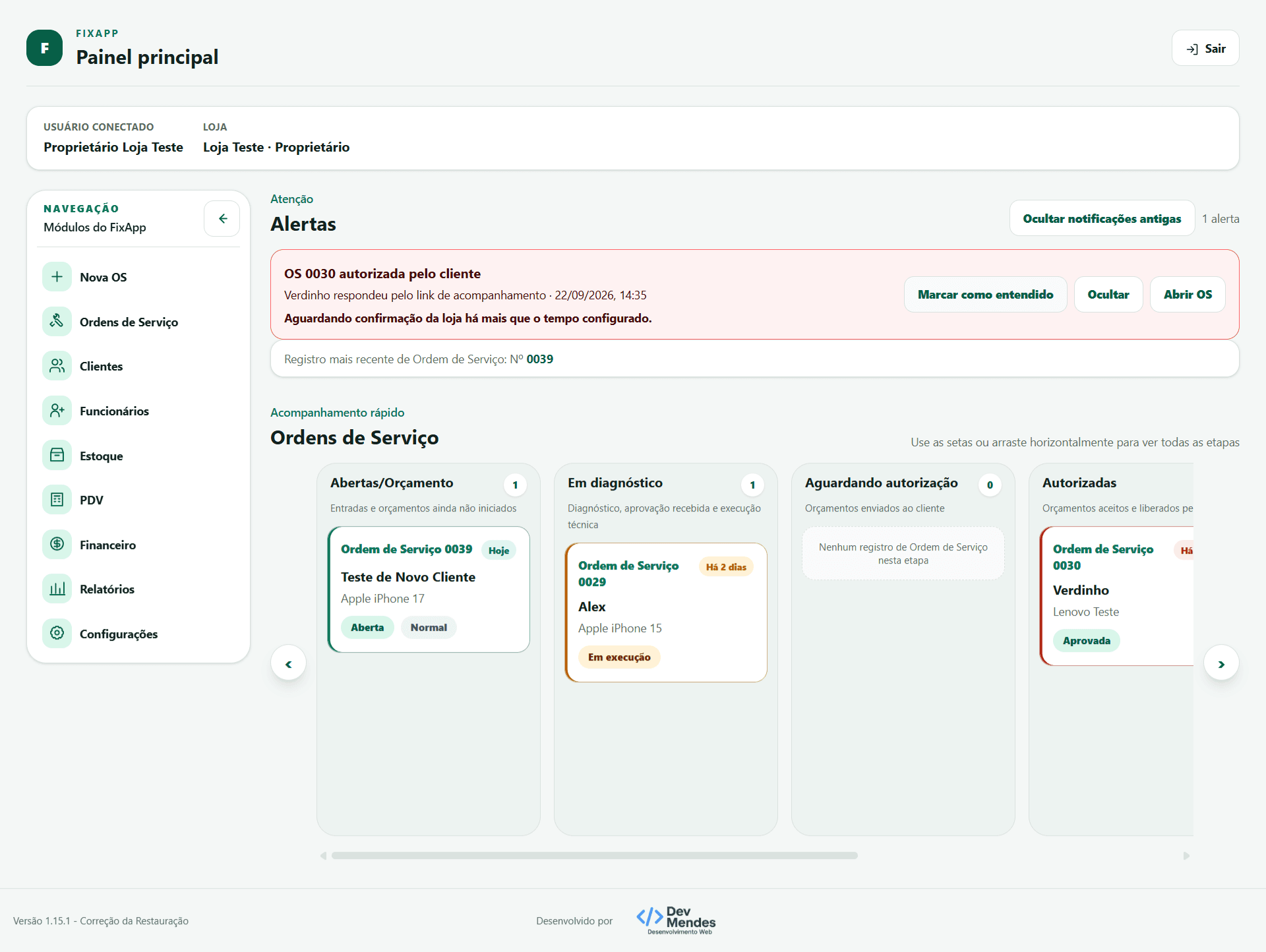Click the scrollbar left arrow under stages
The height and width of the screenshot is (952, 1266).
point(323,856)
